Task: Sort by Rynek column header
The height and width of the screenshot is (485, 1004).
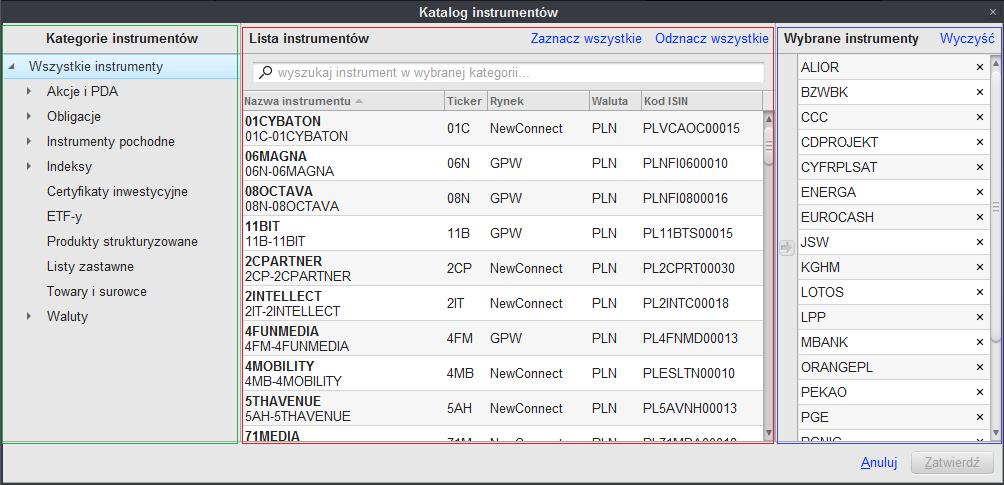Action: click(538, 101)
